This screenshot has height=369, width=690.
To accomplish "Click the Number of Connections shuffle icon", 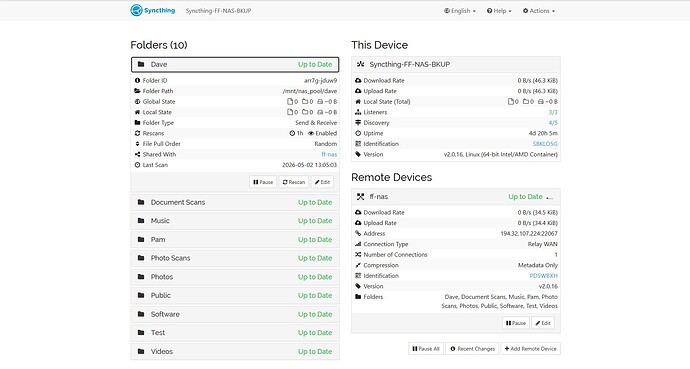I will click(x=358, y=255).
